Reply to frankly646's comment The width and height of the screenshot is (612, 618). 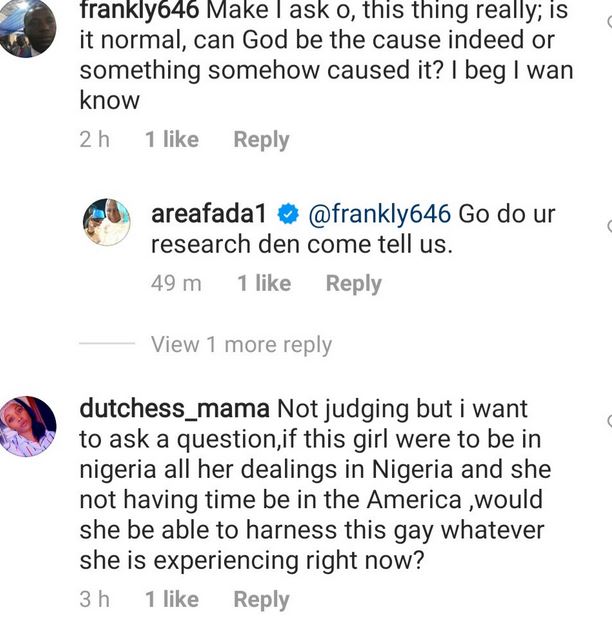pyautogui.click(x=261, y=140)
